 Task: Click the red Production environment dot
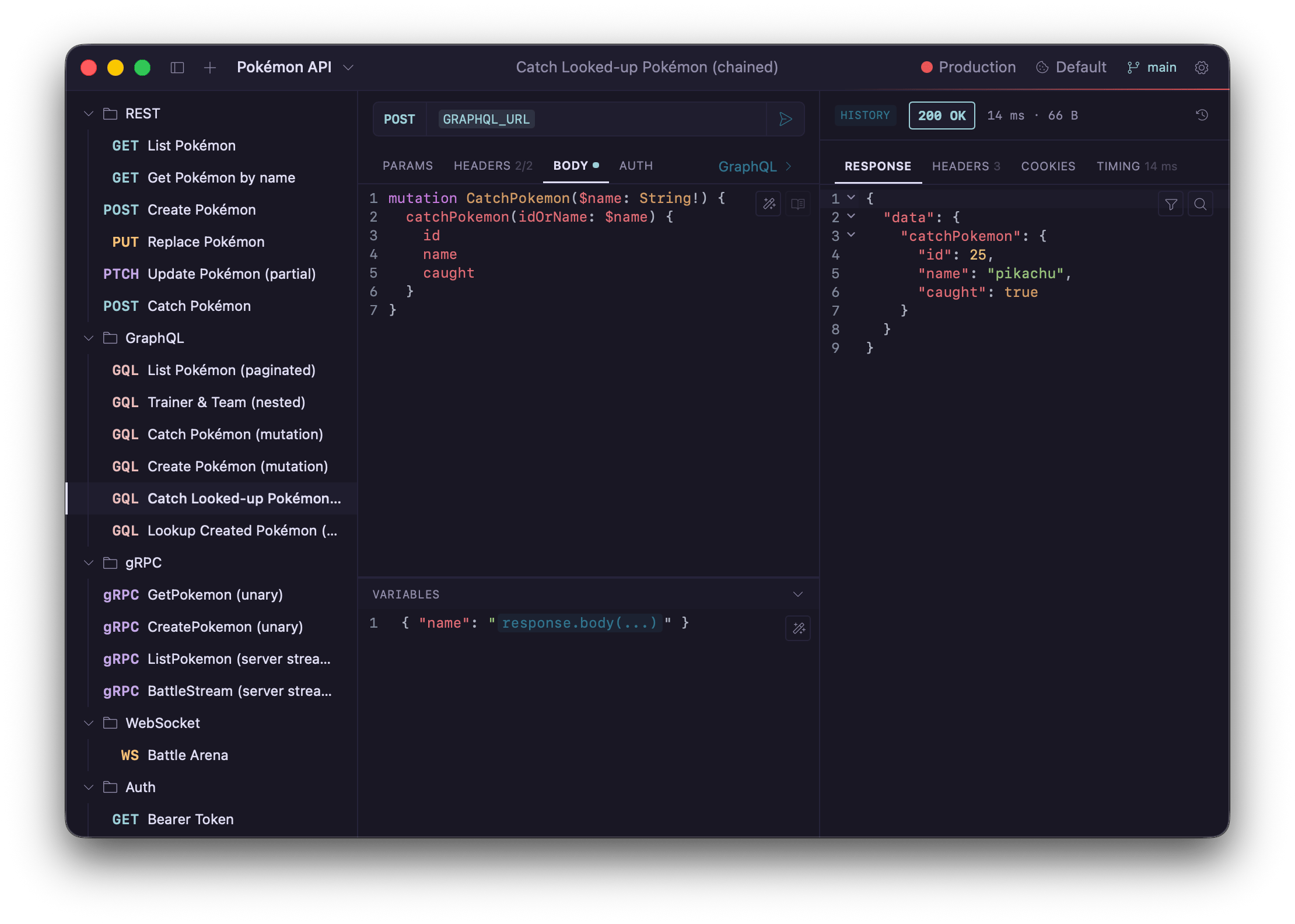926,67
